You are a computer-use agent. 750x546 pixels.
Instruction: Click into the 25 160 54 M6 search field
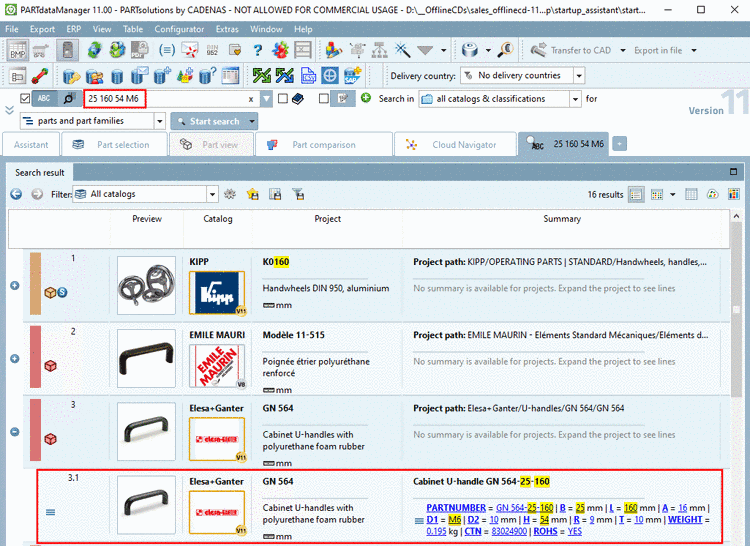[x=172, y=99]
